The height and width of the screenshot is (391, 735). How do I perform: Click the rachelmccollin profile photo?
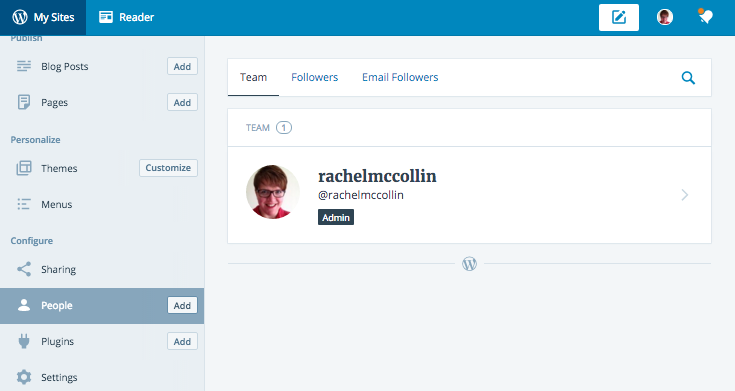(273, 192)
